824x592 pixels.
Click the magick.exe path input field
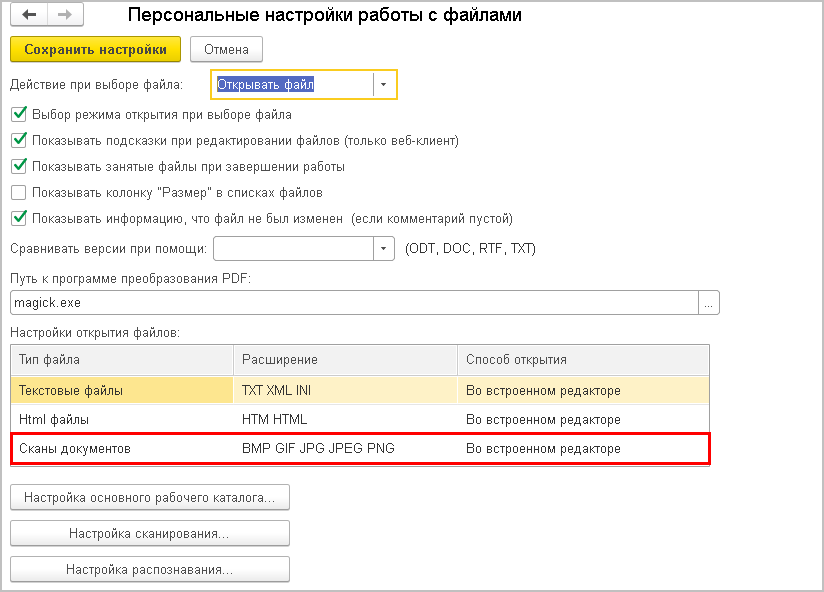coord(350,302)
